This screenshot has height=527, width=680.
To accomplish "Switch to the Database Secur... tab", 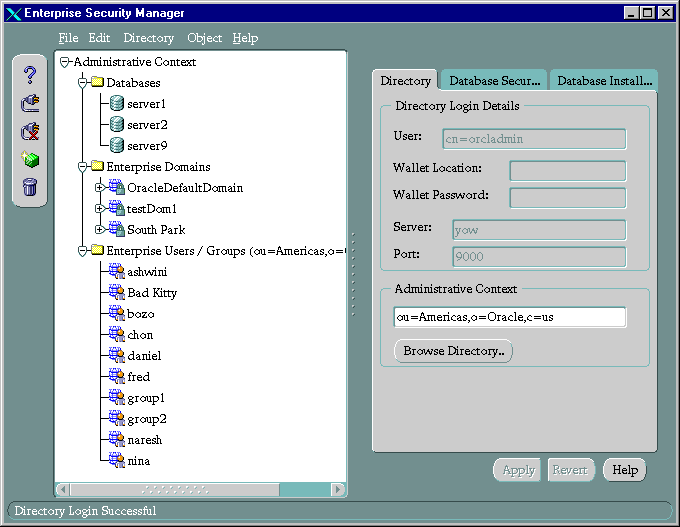I will coord(494,81).
